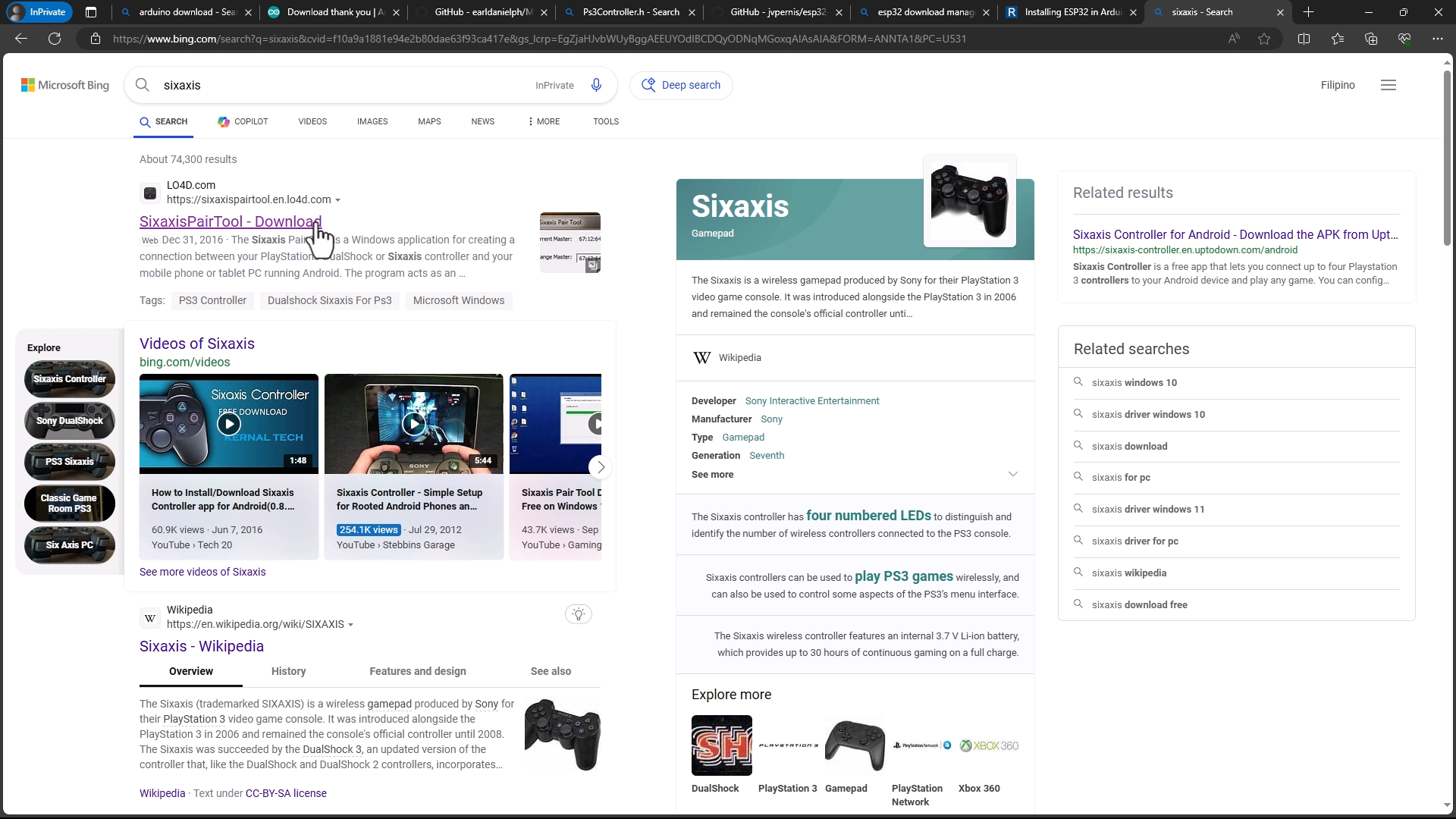Image resolution: width=1456 pixels, height=819 pixels.
Task: Expand See more in Sixaxis info panel
Action: click(855, 475)
